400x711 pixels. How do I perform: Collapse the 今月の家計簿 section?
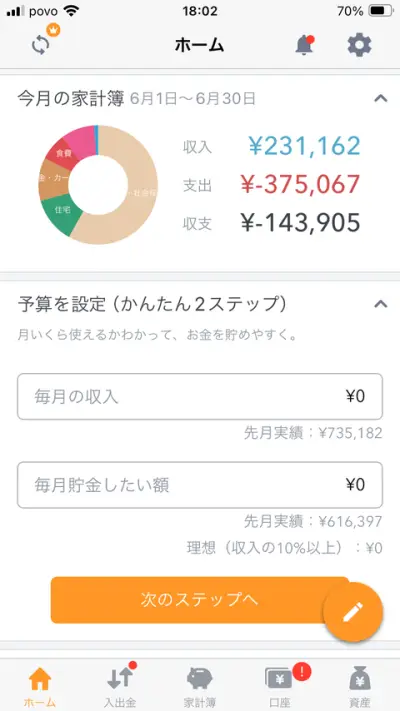pos(380,98)
